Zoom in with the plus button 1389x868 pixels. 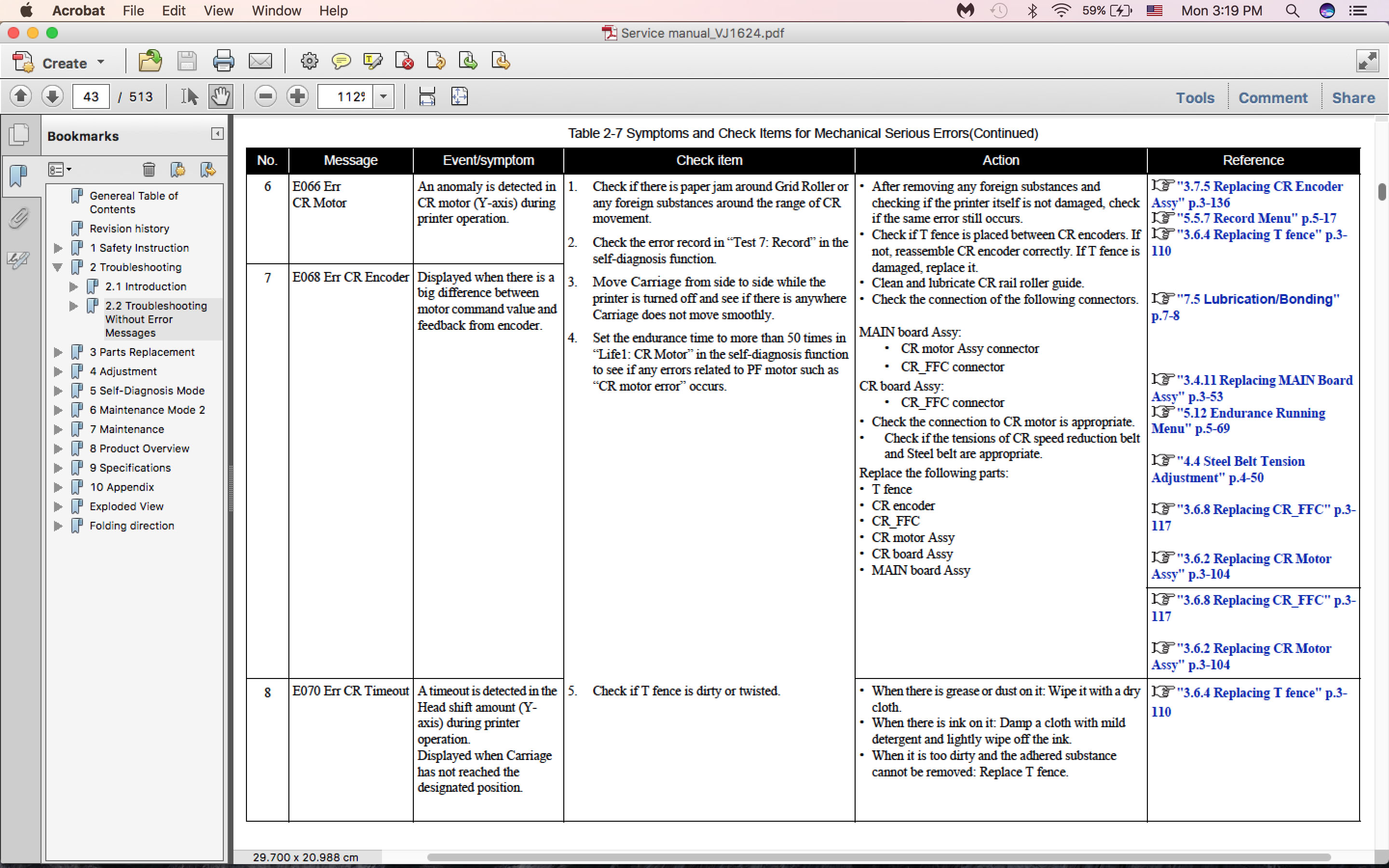(x=297, y=96)
